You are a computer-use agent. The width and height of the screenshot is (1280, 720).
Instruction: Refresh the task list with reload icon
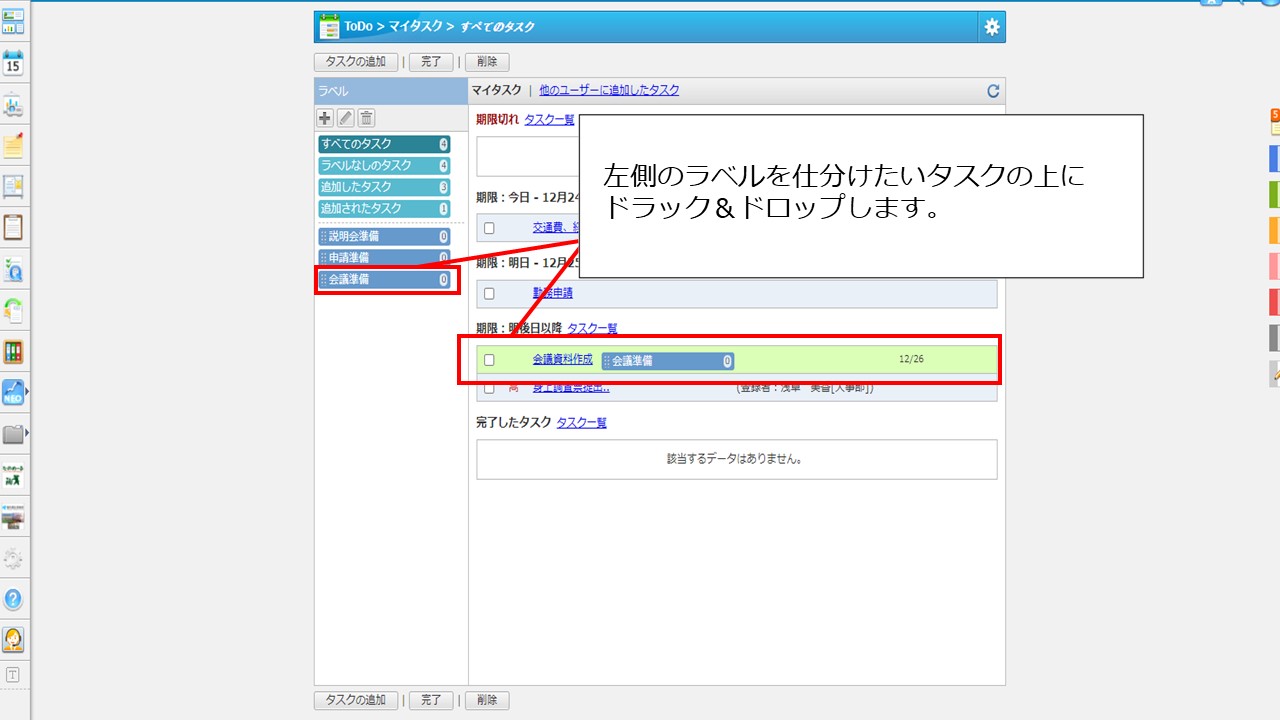[x=993, y=91]
